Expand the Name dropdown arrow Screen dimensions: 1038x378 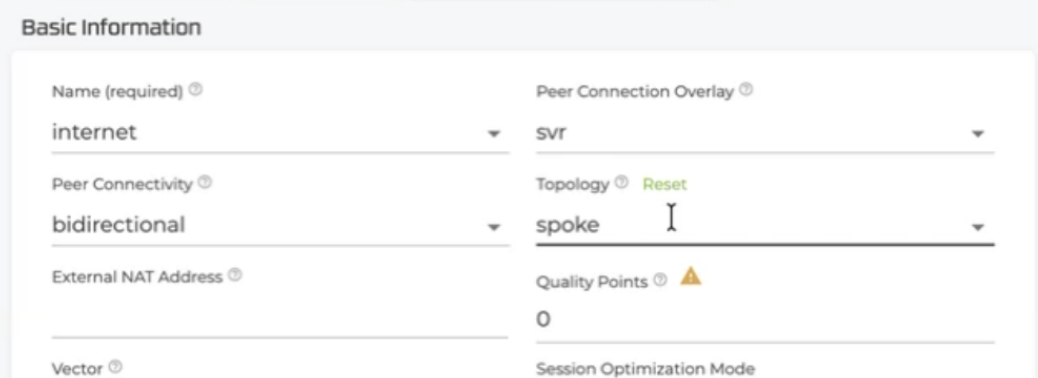[x=493, y=134]
